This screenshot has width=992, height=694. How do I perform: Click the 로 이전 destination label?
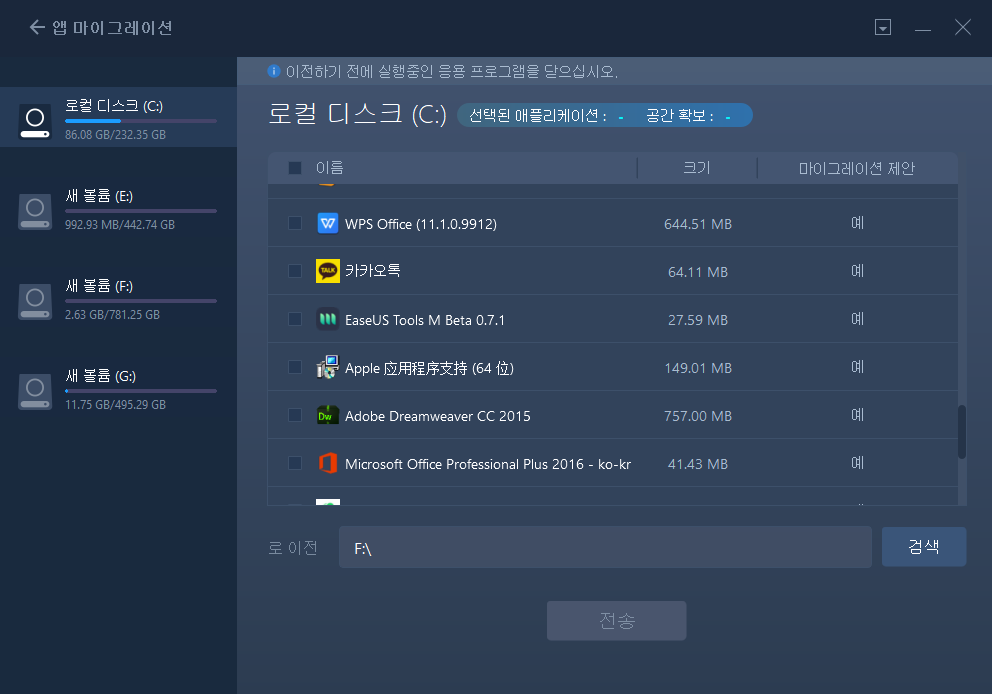[x=292, y=547]
